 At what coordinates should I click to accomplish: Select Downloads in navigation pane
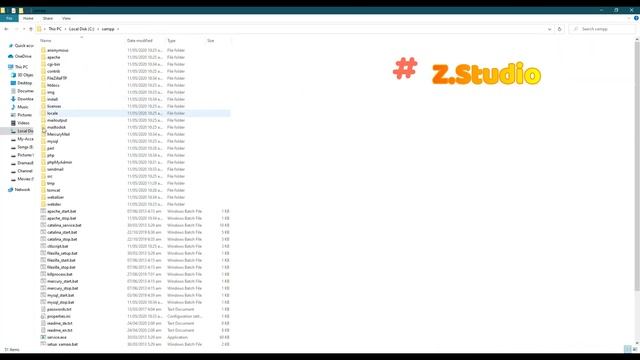tap(23, 99)
